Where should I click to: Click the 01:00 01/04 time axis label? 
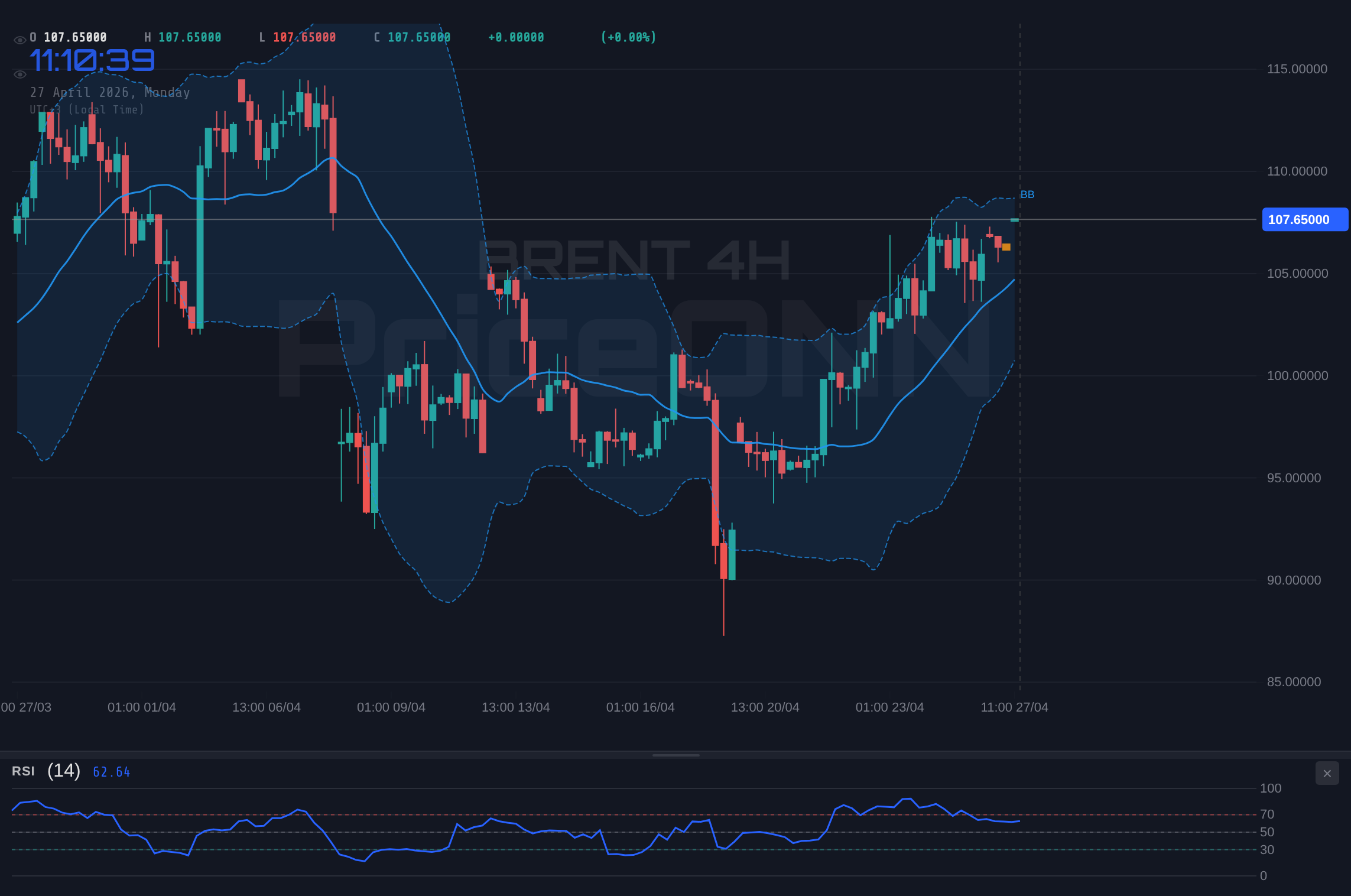click(142, 707)
